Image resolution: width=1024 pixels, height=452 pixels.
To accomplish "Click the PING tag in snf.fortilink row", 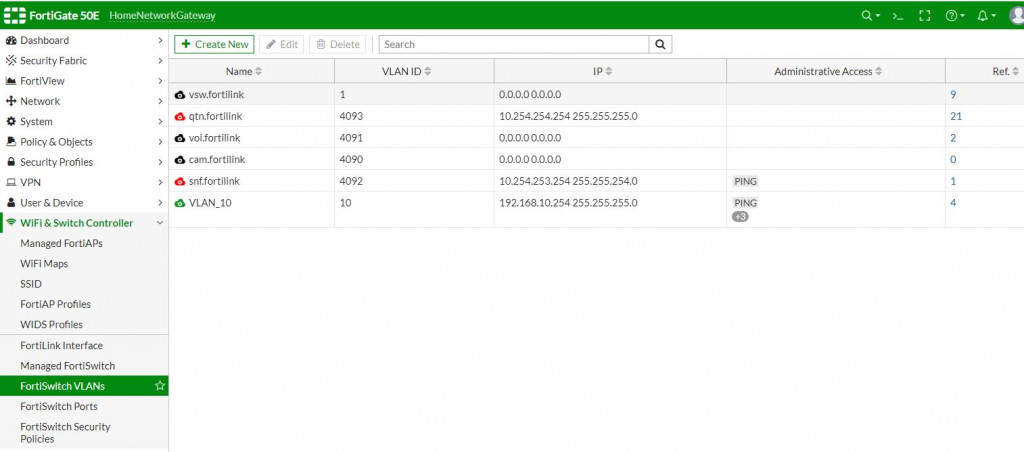I will point(745,182).
